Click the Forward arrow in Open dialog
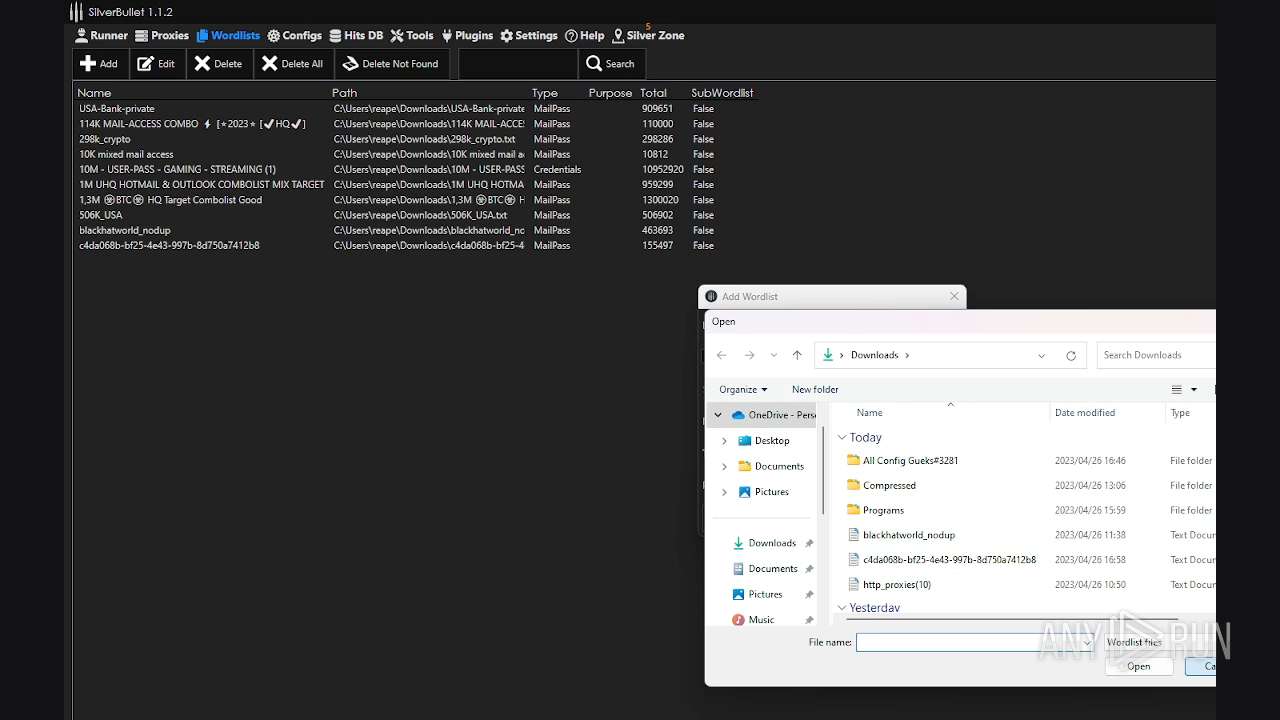Screen dimensions: 1280x720 749,355
